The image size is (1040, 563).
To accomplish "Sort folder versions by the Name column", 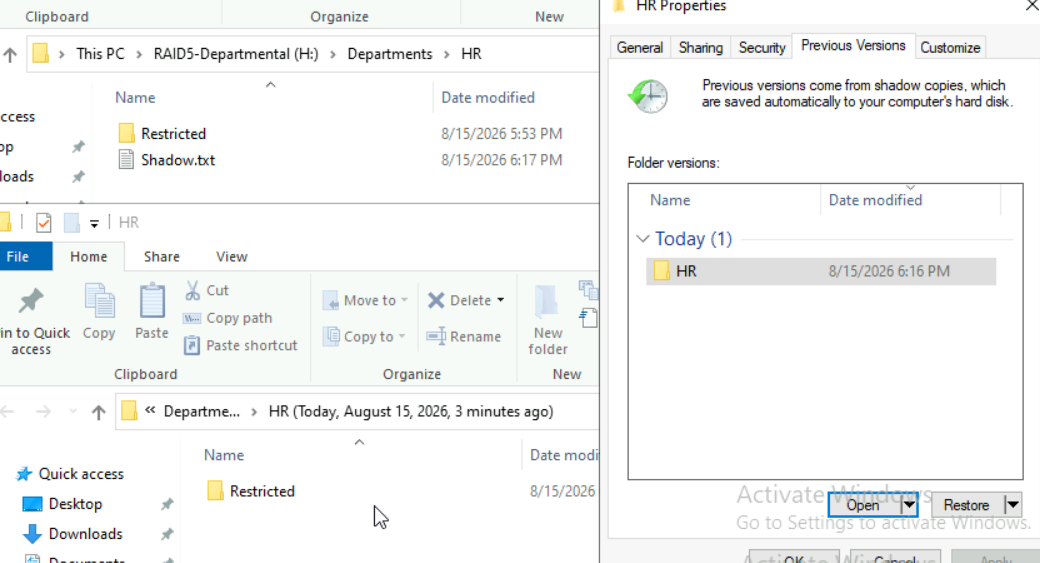I will point(670,200).
